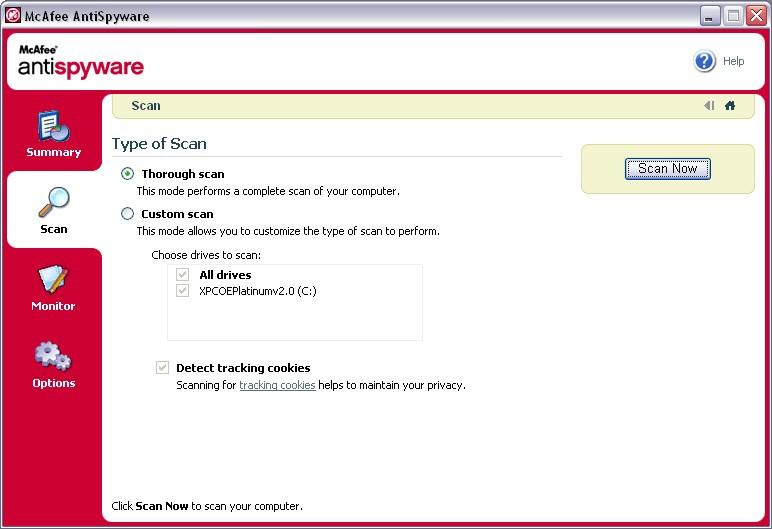Screen dimensions: 772x529
Task: Switch to the Summary tab label
Action: [54, 152]
